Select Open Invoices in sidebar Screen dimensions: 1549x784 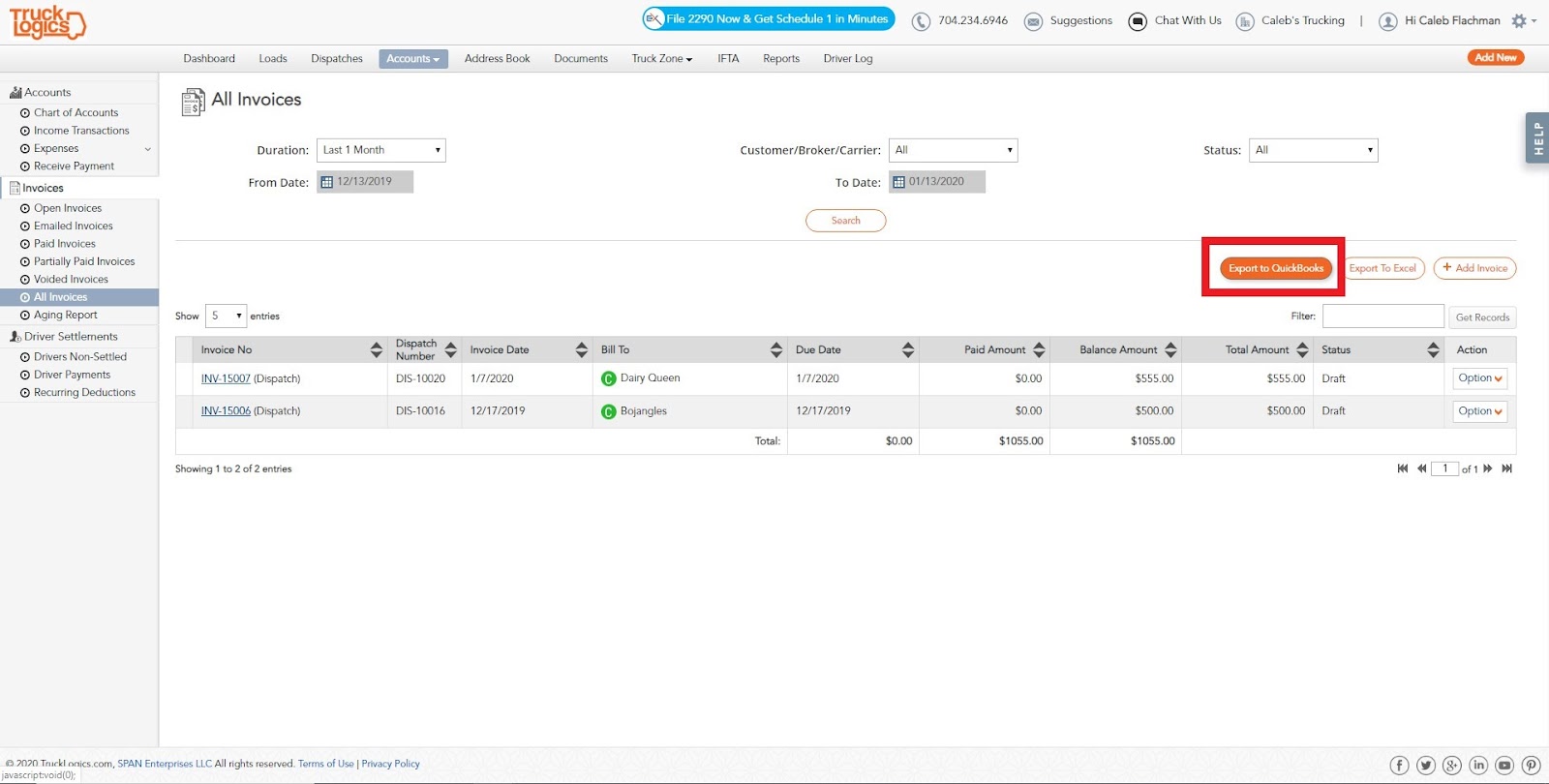click(68, 208)
